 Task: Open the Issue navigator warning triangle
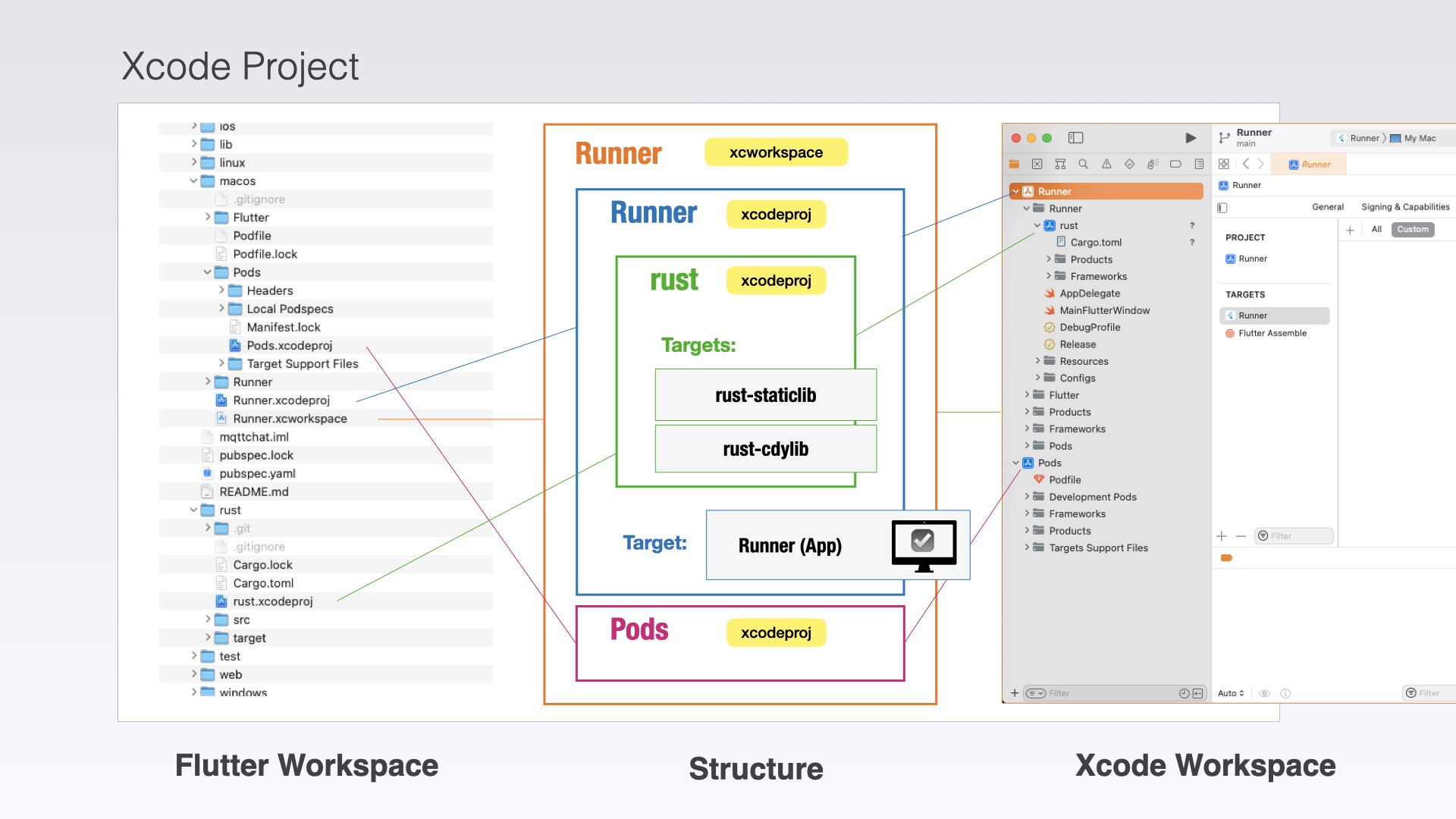1106,164
